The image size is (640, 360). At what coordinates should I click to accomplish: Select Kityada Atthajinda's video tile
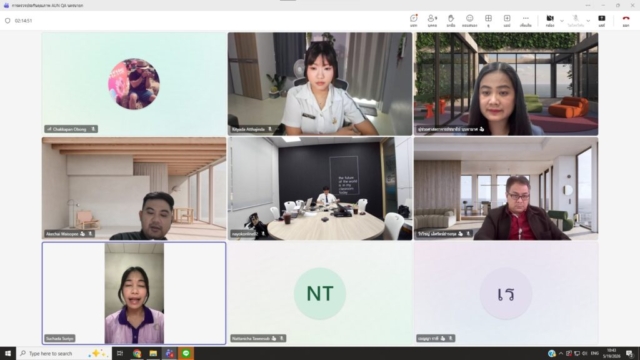pyautogui.click(x=320, y=84)
